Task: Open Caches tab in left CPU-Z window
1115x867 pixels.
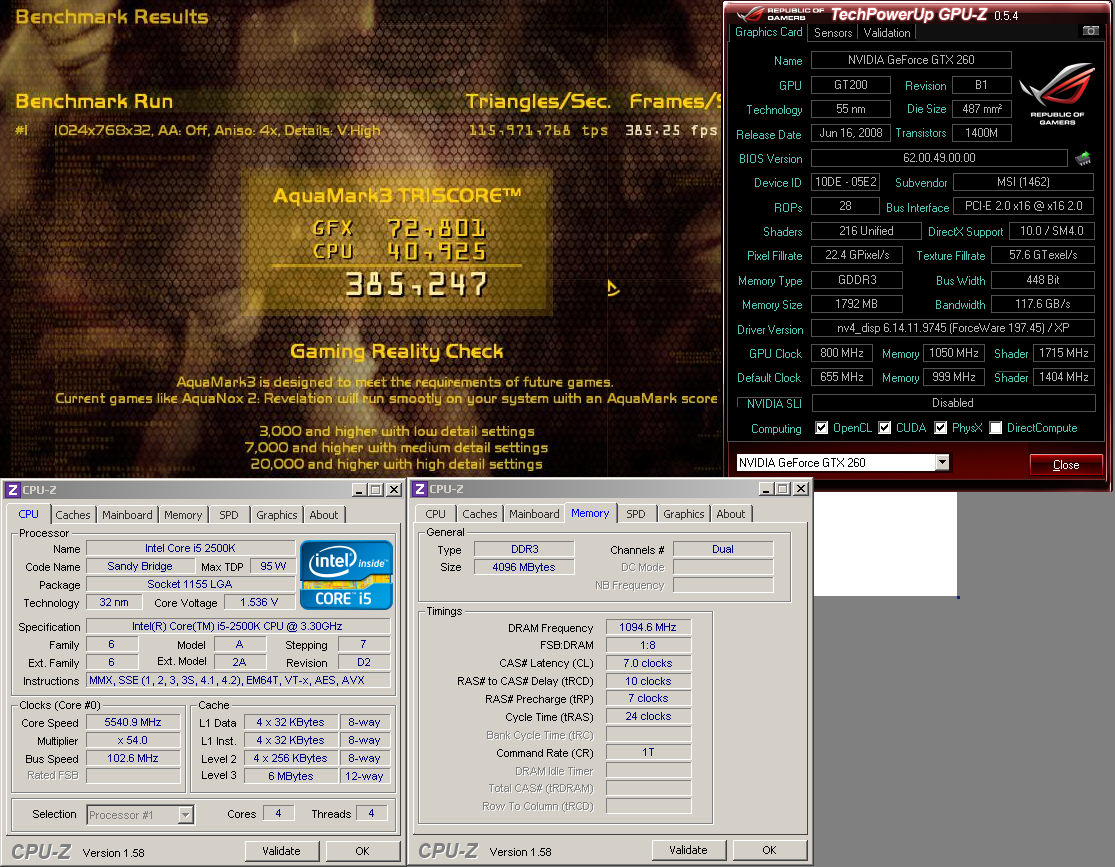Action: point(73,515)
